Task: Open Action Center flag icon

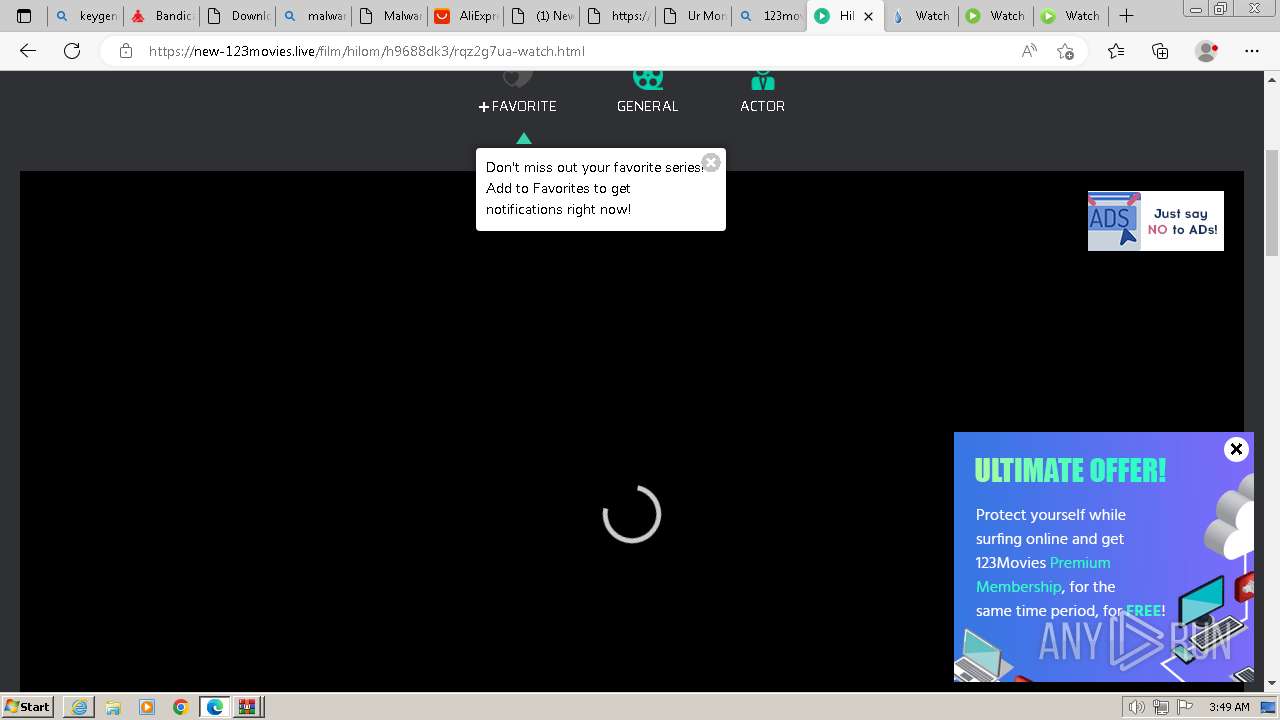Action: point(1186,707)
